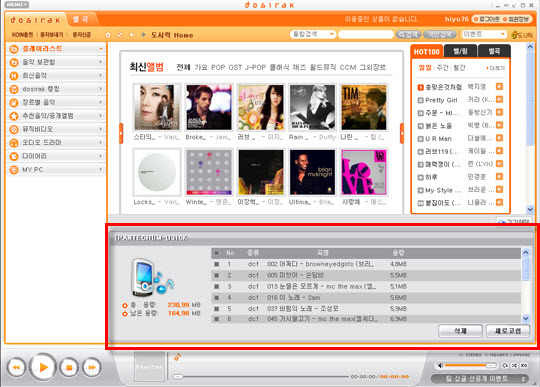The image size is (540, 387).
Task: Open the 이벤트 dropdown in toolbar
Action: (484, 34)
